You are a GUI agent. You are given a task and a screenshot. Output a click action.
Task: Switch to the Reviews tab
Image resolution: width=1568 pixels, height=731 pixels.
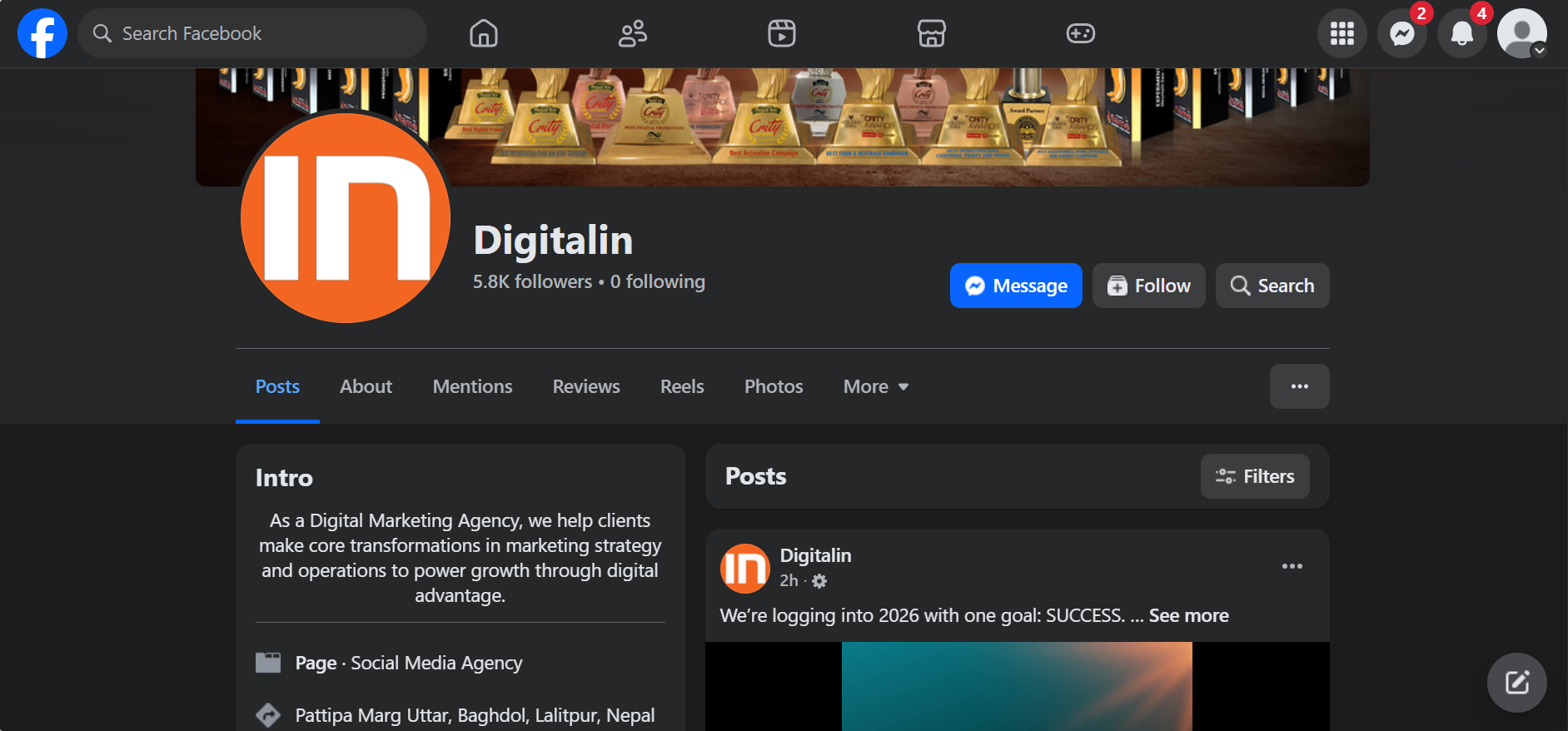tap(586, 386)
